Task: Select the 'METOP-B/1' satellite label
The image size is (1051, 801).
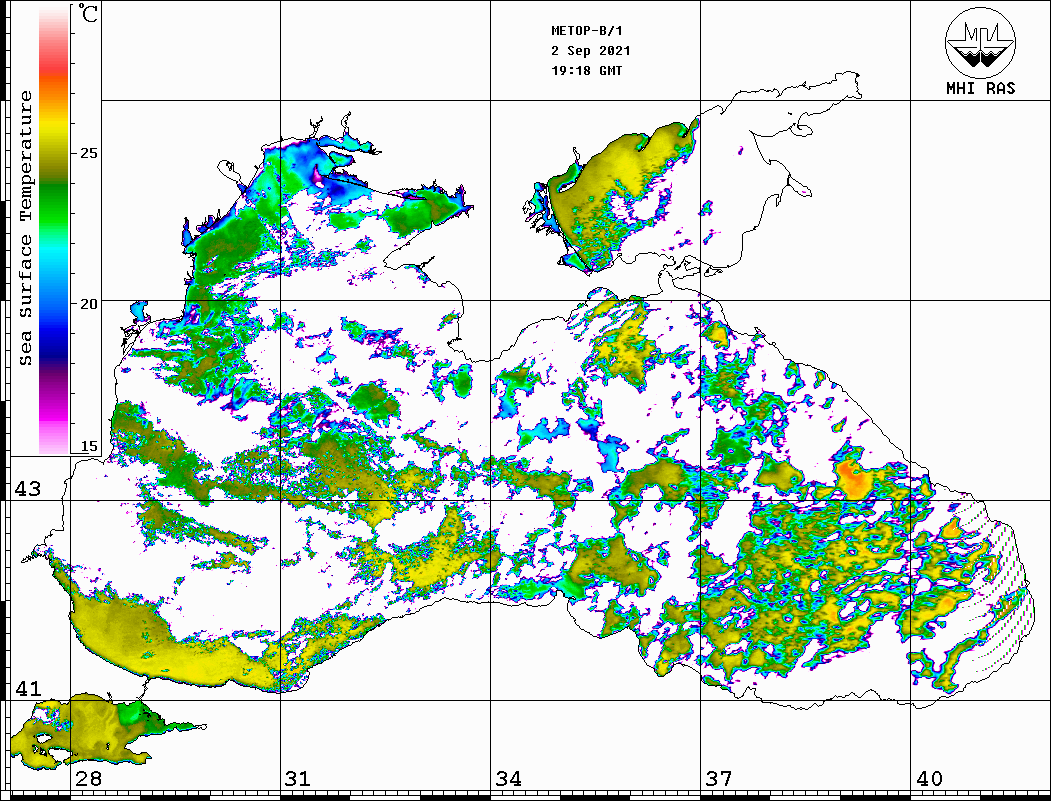Action: coord(586,31)
